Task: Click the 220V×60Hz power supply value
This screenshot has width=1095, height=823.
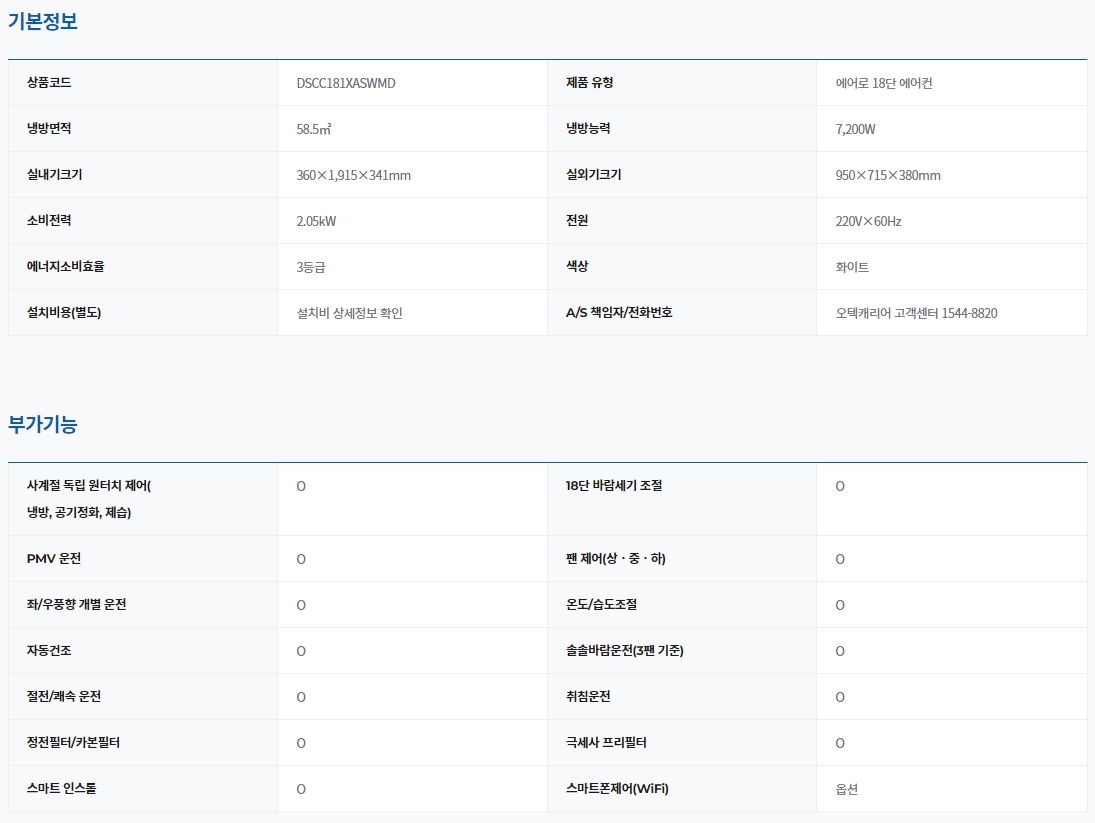Action: tap(868, 221)
